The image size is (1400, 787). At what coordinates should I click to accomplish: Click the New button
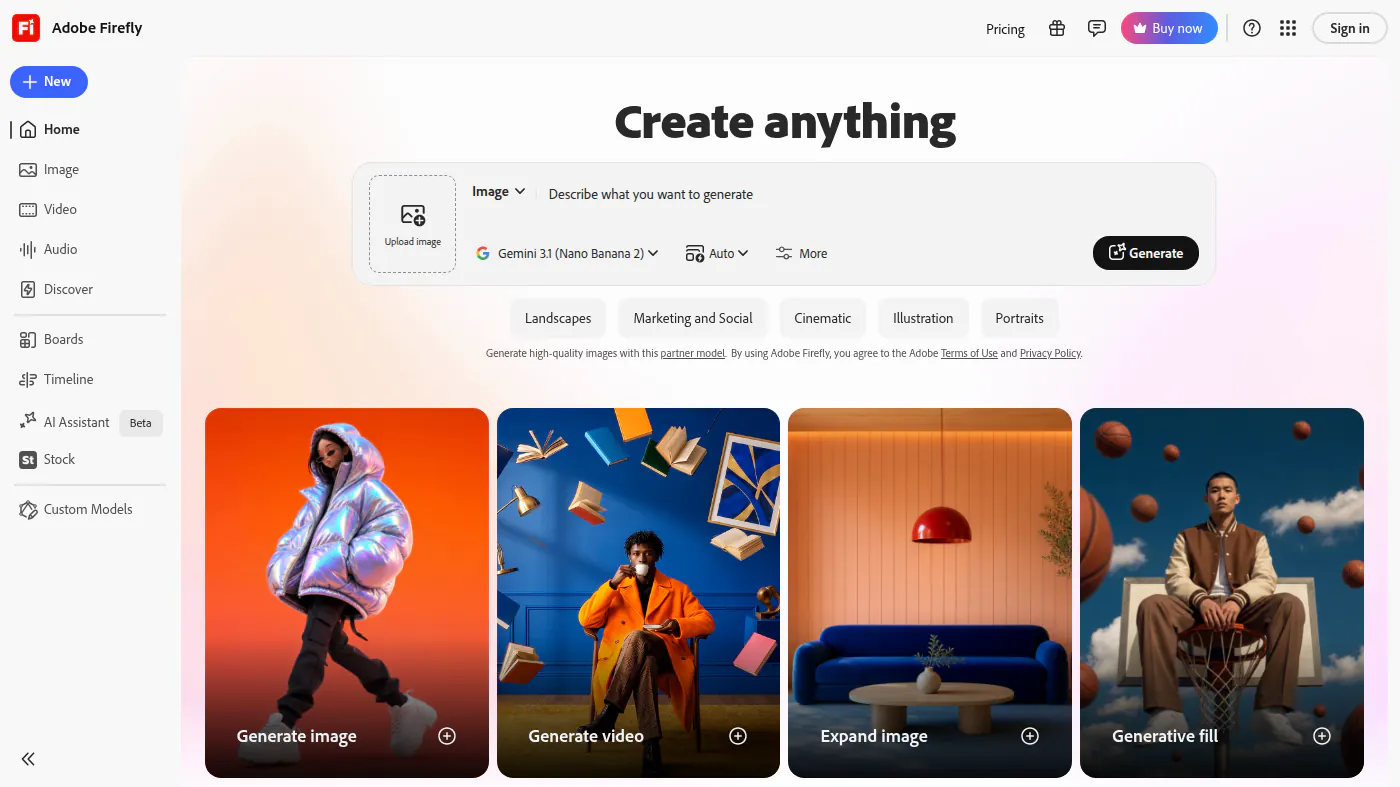tap(49, 82)
